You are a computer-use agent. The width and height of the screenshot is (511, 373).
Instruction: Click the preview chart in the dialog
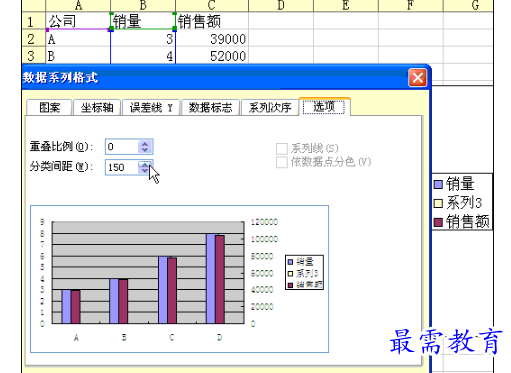(179, 279)
